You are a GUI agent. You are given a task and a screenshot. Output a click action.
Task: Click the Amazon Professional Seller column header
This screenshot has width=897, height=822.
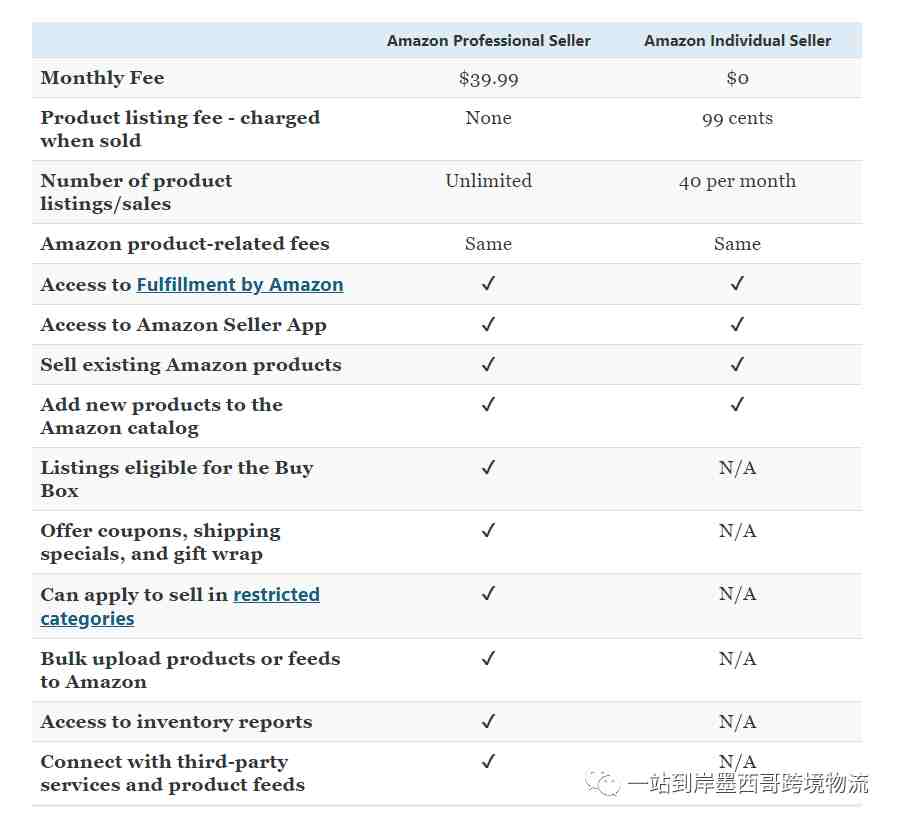pyautogui.click(x=489, y=41)
